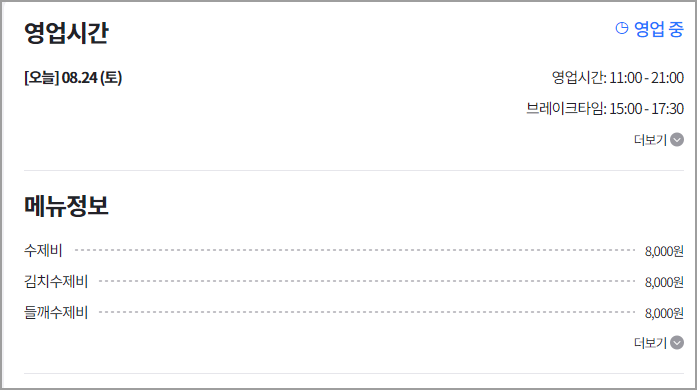Expand menu list via the gray chevron icon
This screenshot has width=697, height=390.
677,342
